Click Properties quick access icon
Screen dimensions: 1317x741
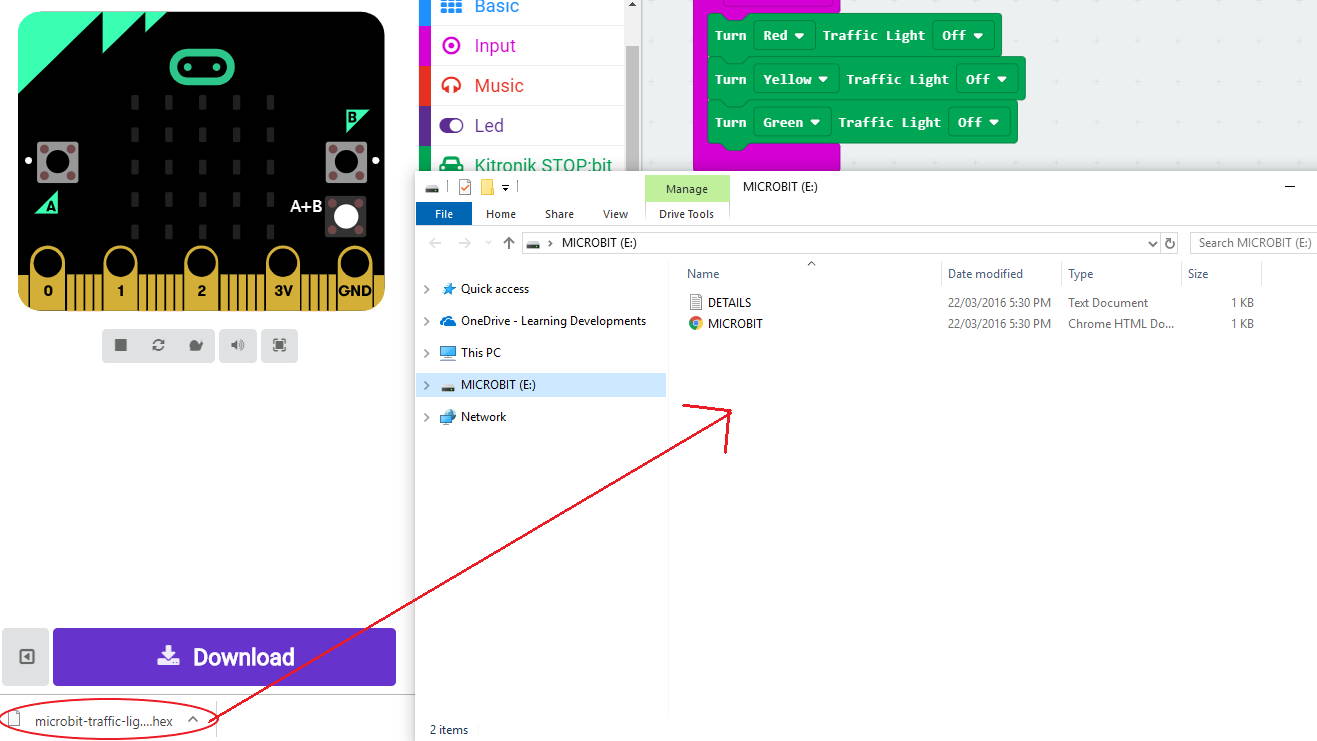click(465, 187)
